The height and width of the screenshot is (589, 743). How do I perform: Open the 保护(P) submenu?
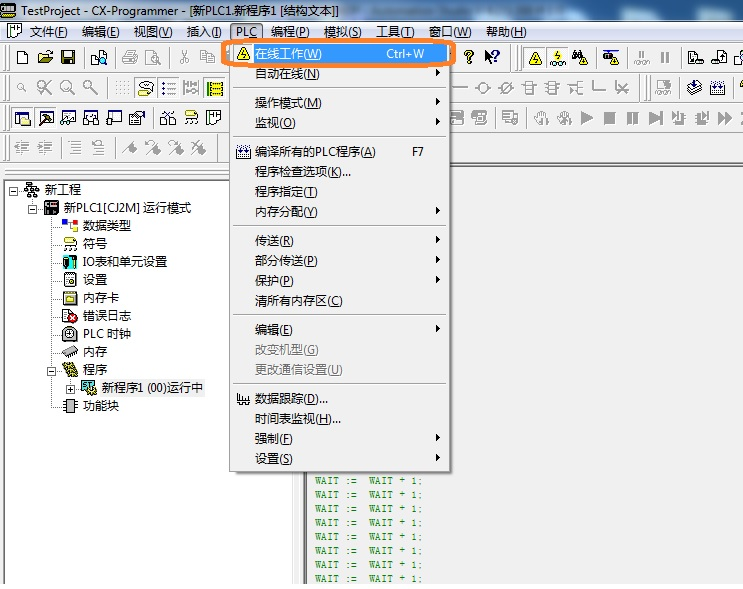339,280
